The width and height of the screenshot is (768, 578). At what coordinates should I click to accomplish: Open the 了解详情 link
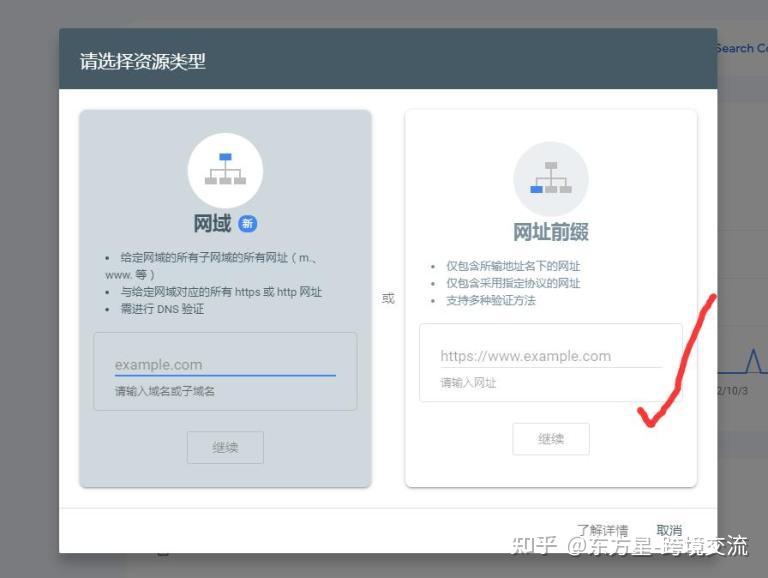click(x=602, y=530)
